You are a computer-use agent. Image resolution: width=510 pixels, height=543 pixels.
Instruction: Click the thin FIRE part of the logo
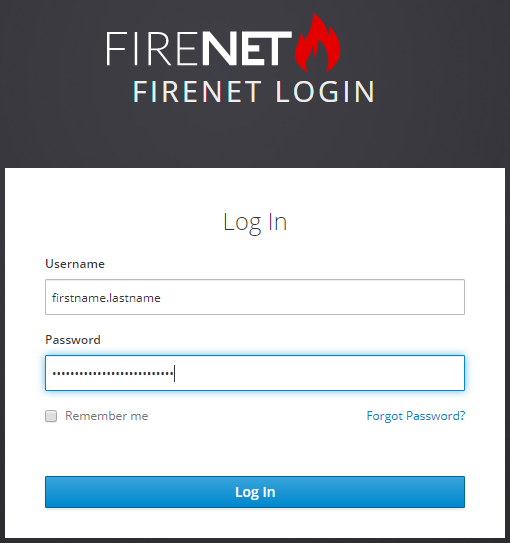[151, 48]
